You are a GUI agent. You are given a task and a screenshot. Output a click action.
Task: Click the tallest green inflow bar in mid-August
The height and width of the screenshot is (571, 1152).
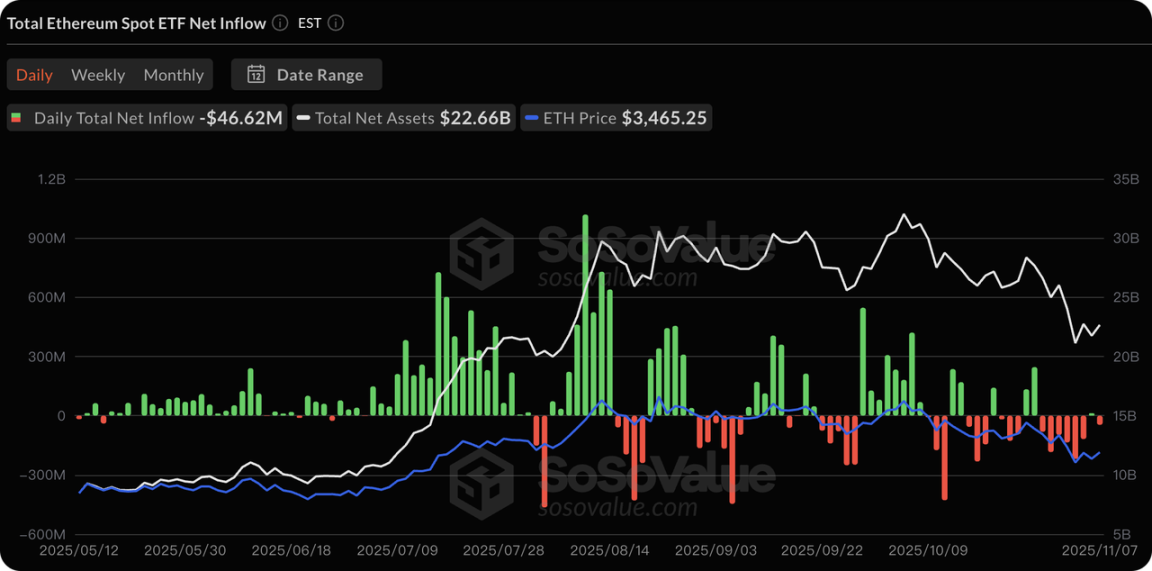tap(585, 315)
